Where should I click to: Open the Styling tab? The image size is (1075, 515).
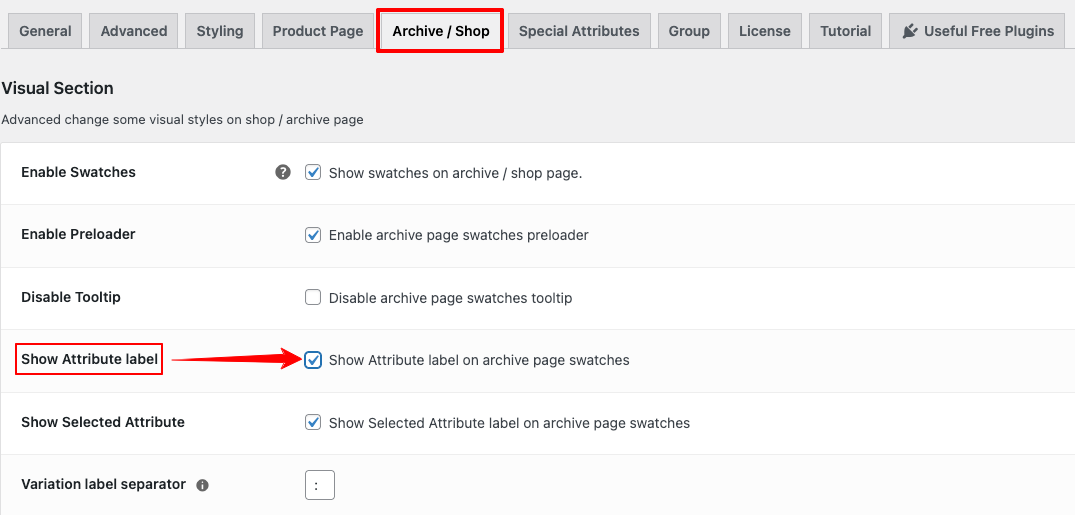tap(220, 31)
